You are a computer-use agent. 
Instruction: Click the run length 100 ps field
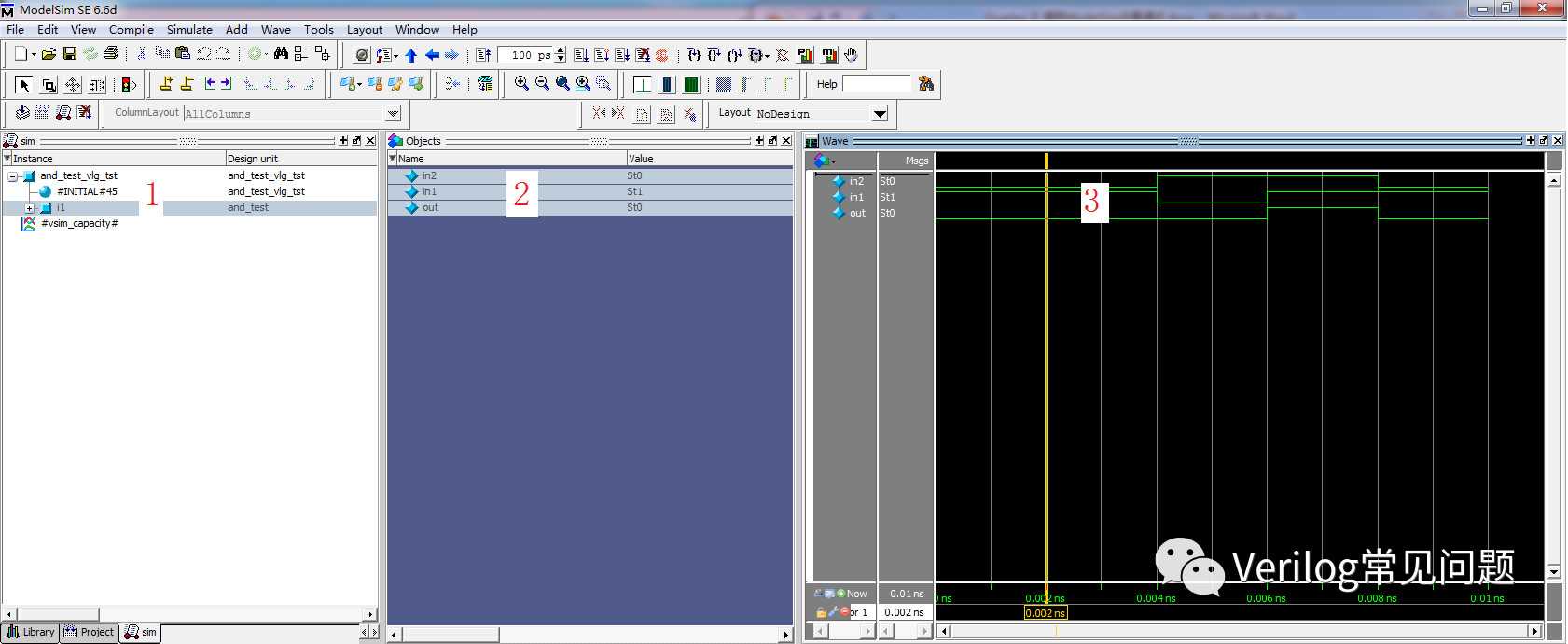coord(527,55)
